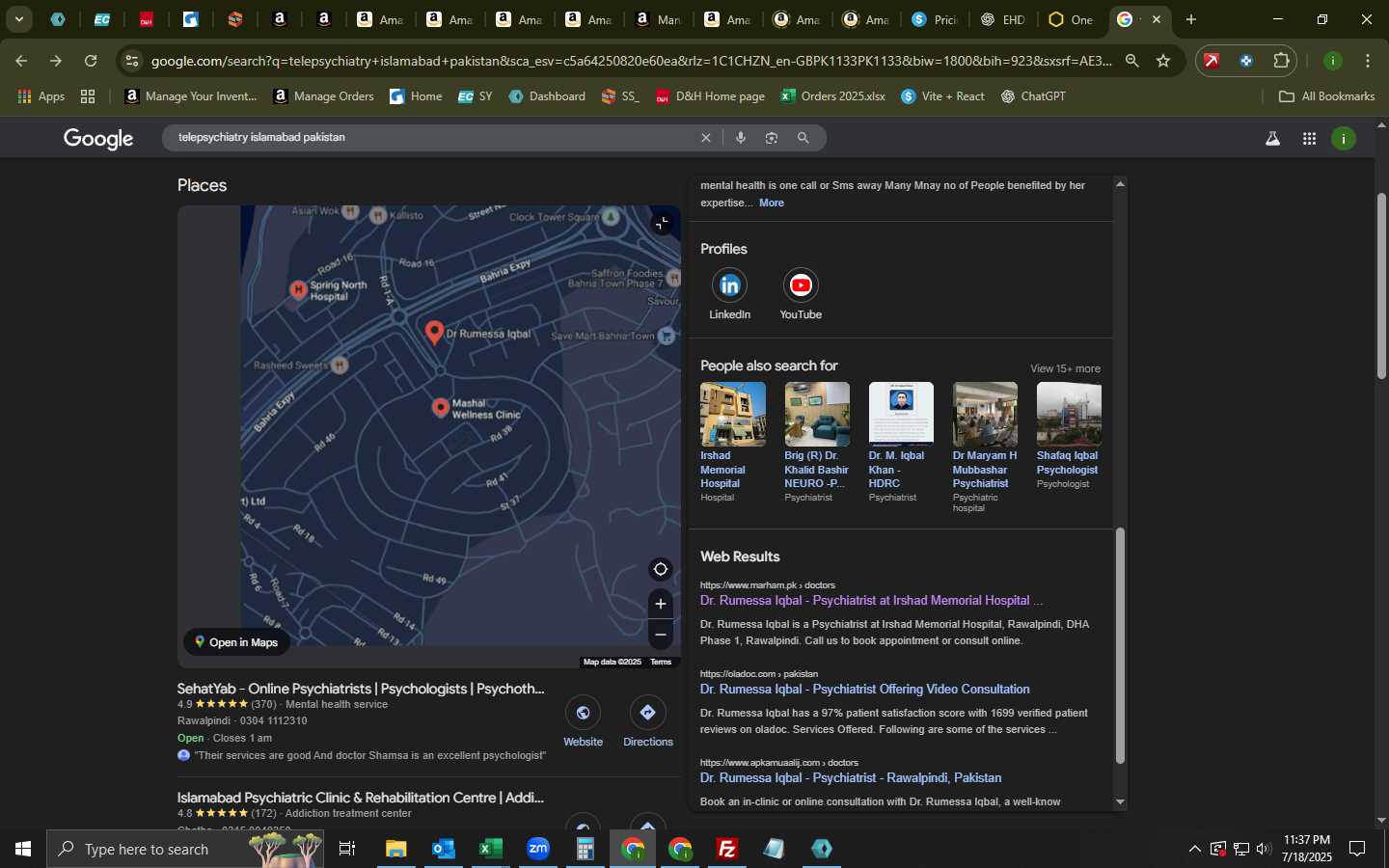Viewport: 1389px width, 868px height.
Task: Open the Dashboard bookmark
Action: click(547, 96)
